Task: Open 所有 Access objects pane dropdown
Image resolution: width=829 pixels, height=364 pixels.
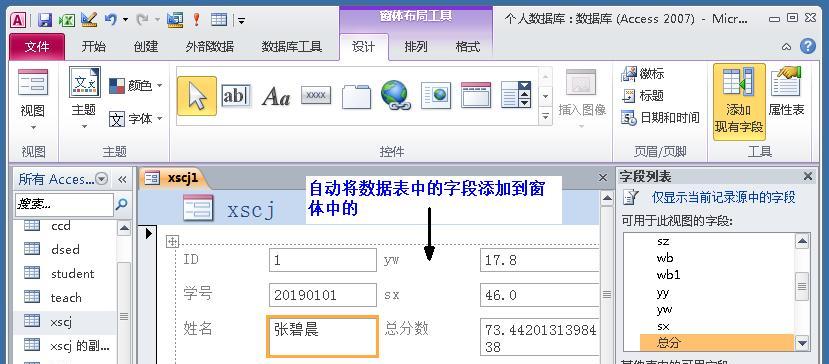Action: 102,179
